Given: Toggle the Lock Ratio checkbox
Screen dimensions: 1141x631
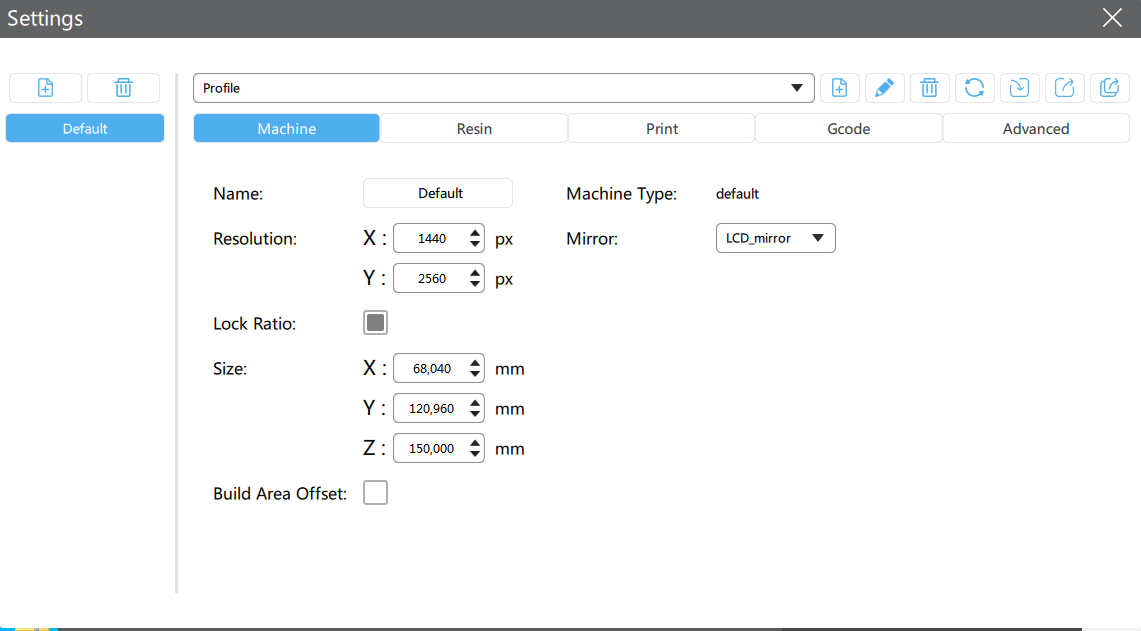Looking at the screenshot, I should pyautogui.click(x=375, y=323).
